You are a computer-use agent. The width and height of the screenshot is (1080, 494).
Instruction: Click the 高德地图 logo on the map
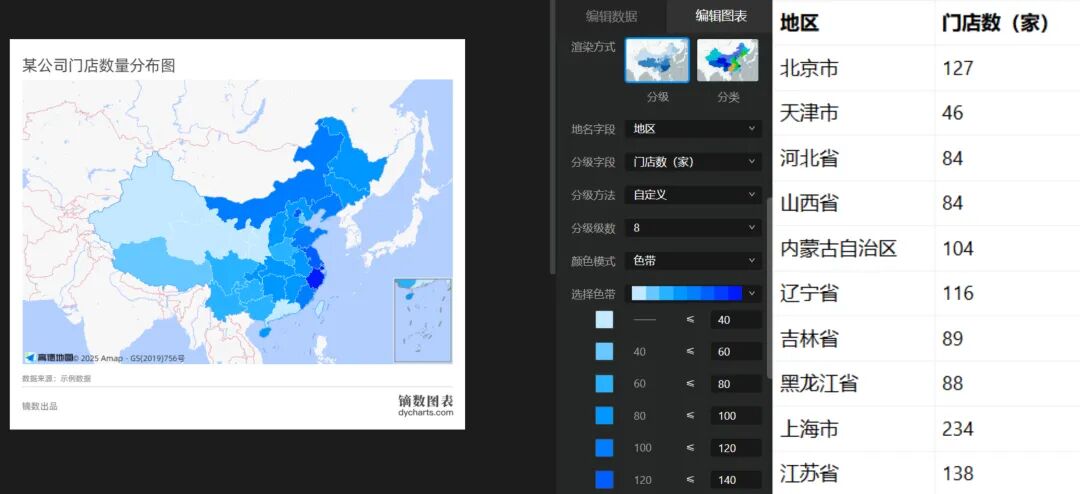click(48, 358)
